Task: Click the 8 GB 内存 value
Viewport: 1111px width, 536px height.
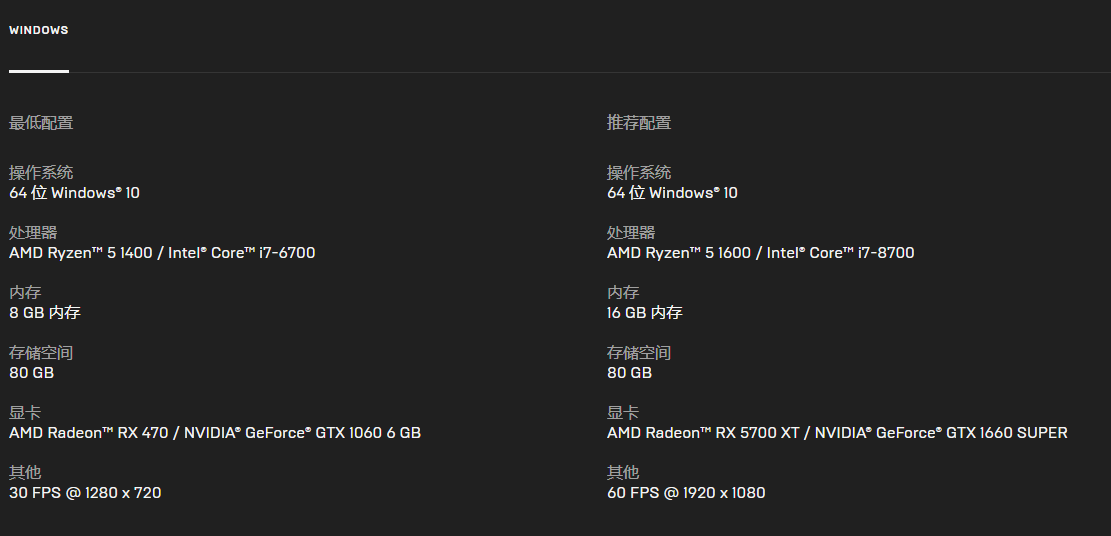Action: pos(45,313)
